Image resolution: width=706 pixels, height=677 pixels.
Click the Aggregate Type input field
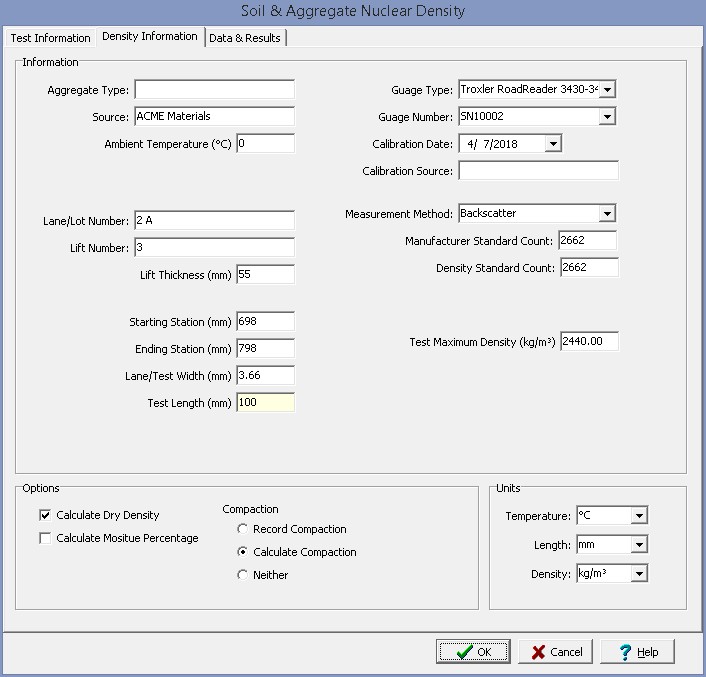pos(214,90)
